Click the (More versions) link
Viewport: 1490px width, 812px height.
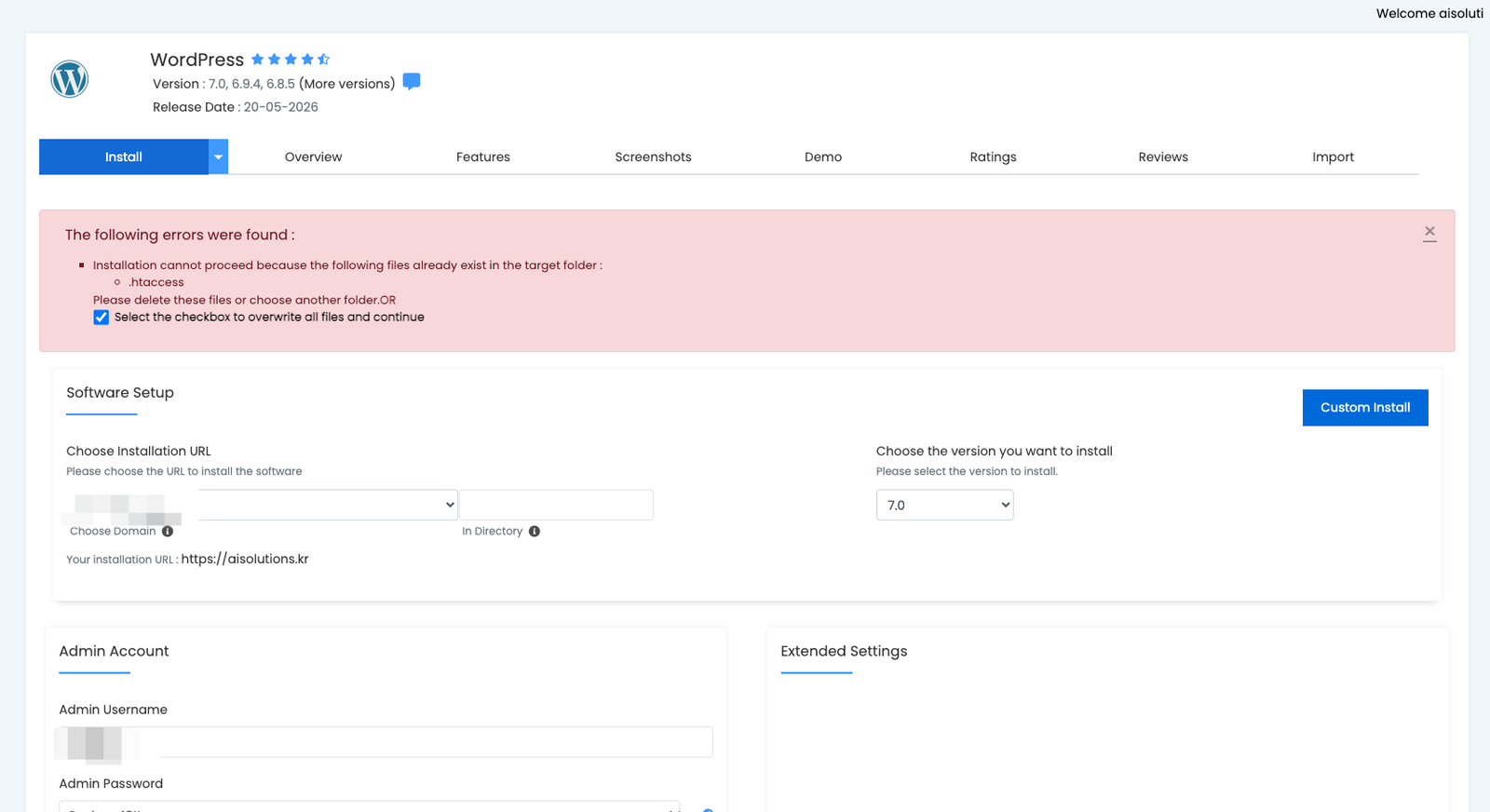(347, 84)
